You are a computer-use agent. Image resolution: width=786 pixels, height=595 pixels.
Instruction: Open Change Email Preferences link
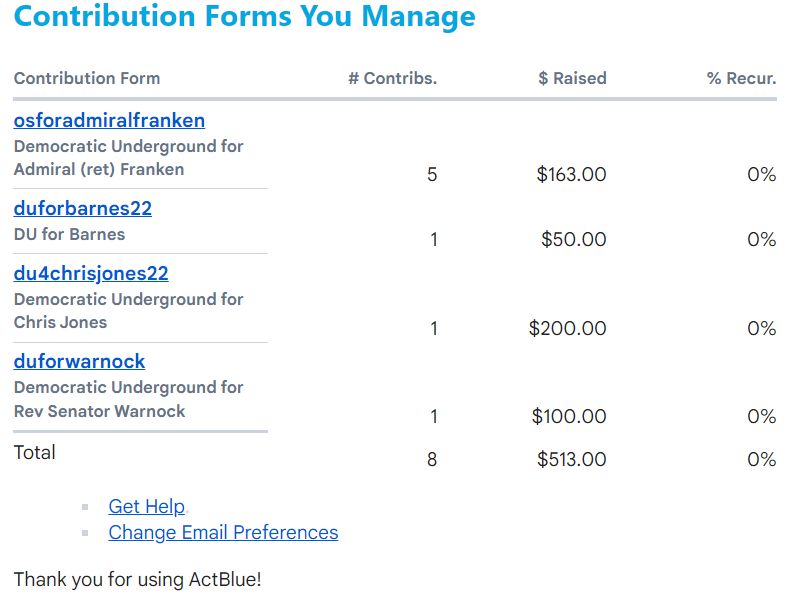[223, 533]
